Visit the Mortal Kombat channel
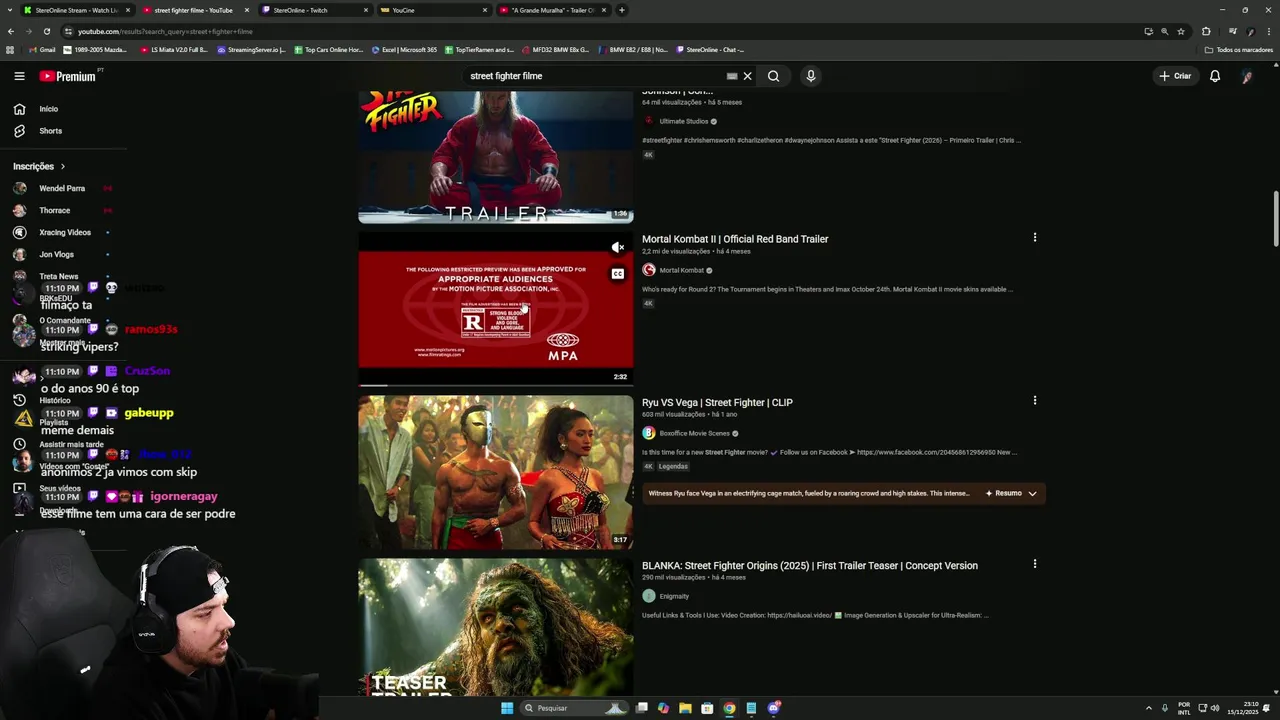Viewport: 1280px width, 720px height. point(682,270)
